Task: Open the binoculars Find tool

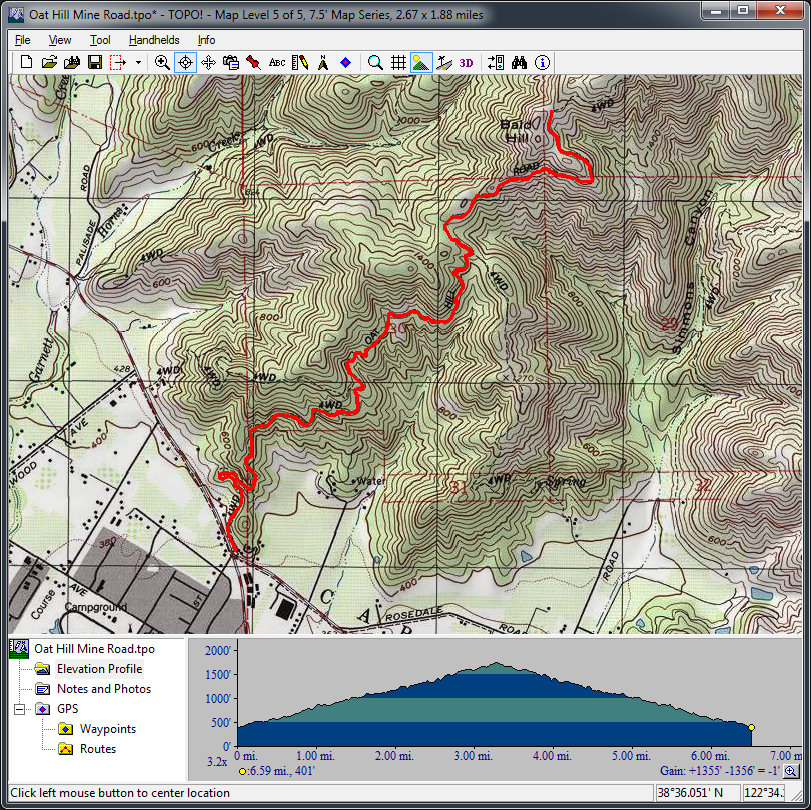Action: (x=519, y=62)
